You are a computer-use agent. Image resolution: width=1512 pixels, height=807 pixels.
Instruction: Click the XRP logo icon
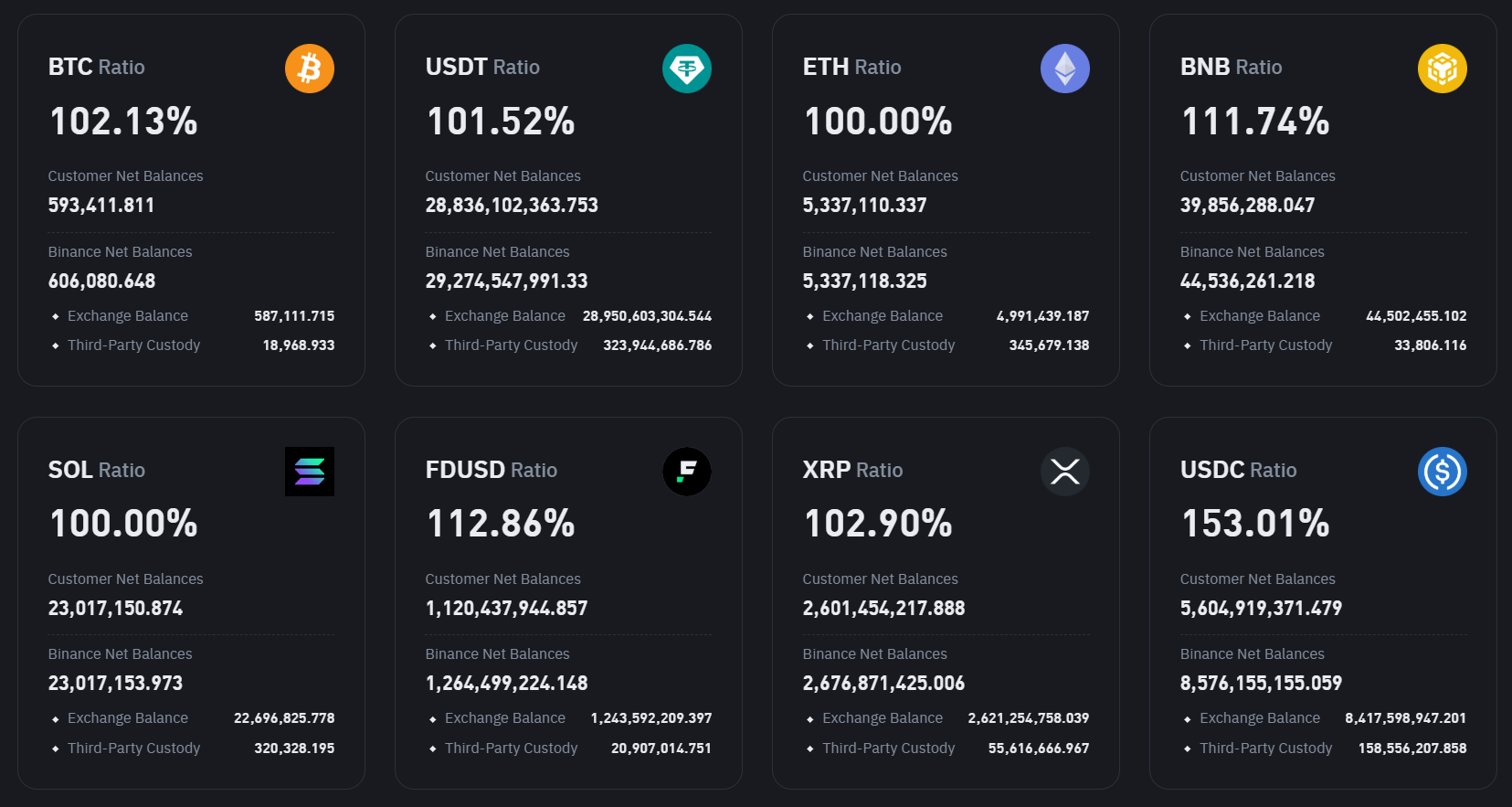tap(1064, 472)
